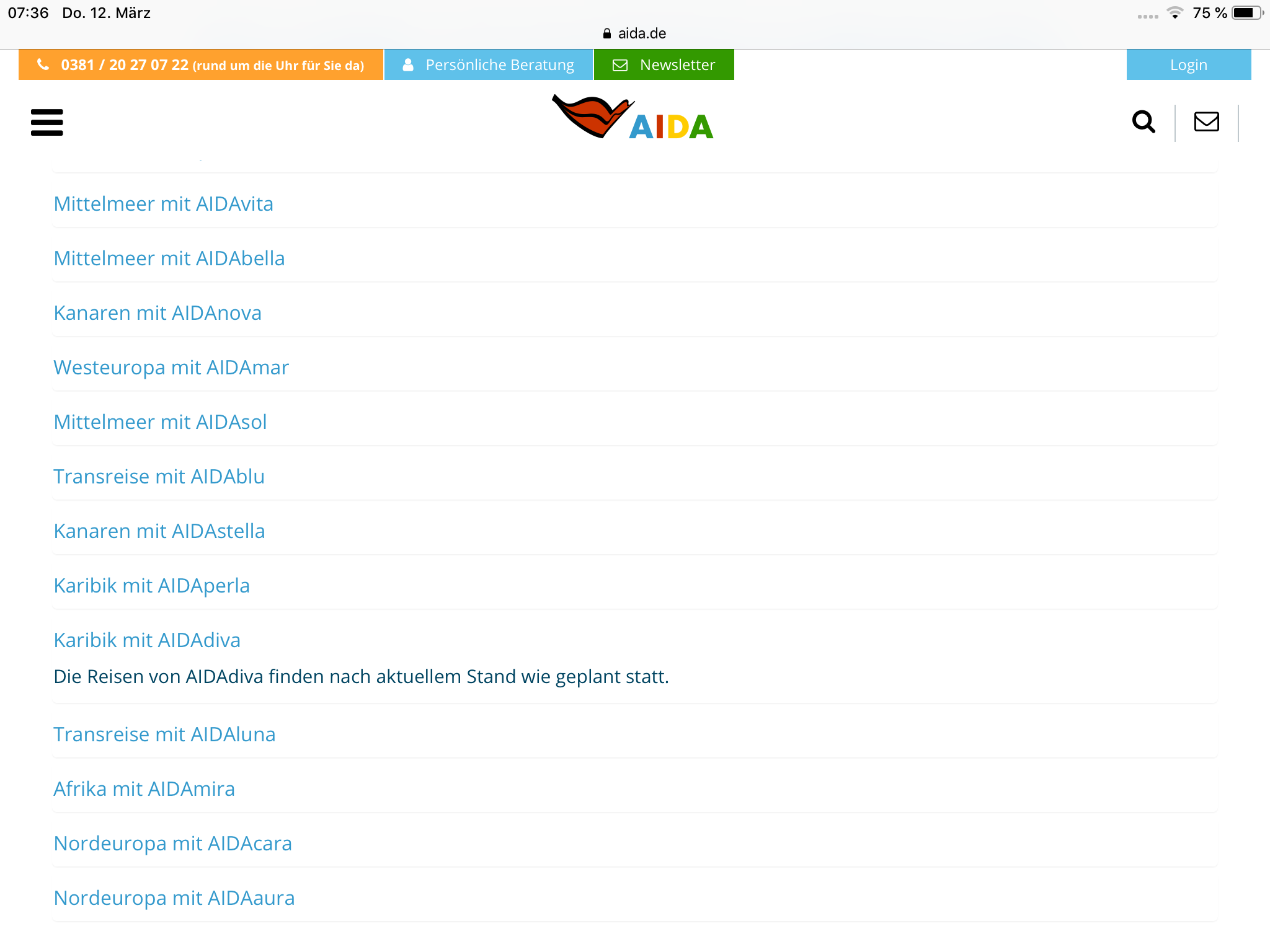Open Persönliche Beratung

pos(488,65)
